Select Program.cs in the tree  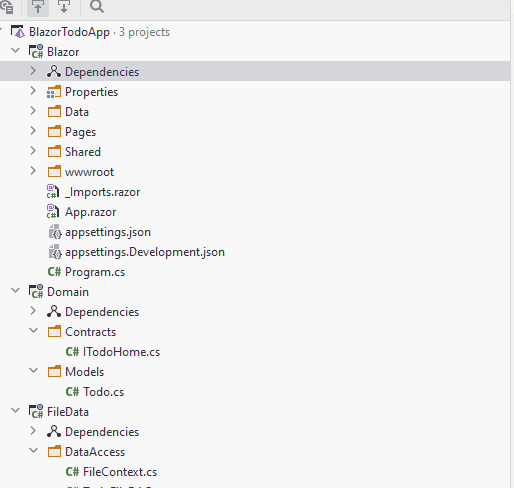tap(95, 272)
